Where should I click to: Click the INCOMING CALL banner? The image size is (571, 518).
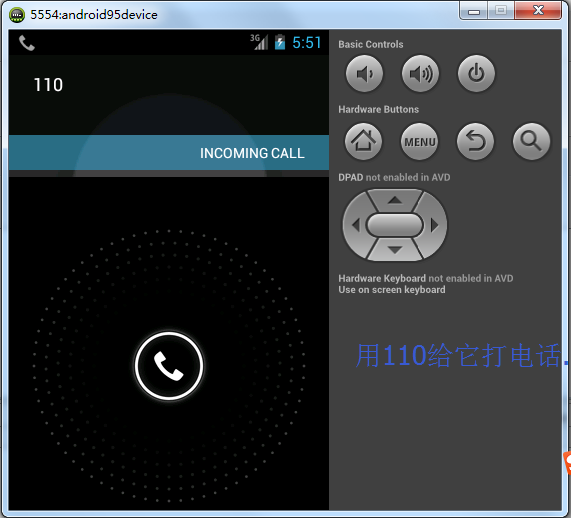(x=169, y=153)
